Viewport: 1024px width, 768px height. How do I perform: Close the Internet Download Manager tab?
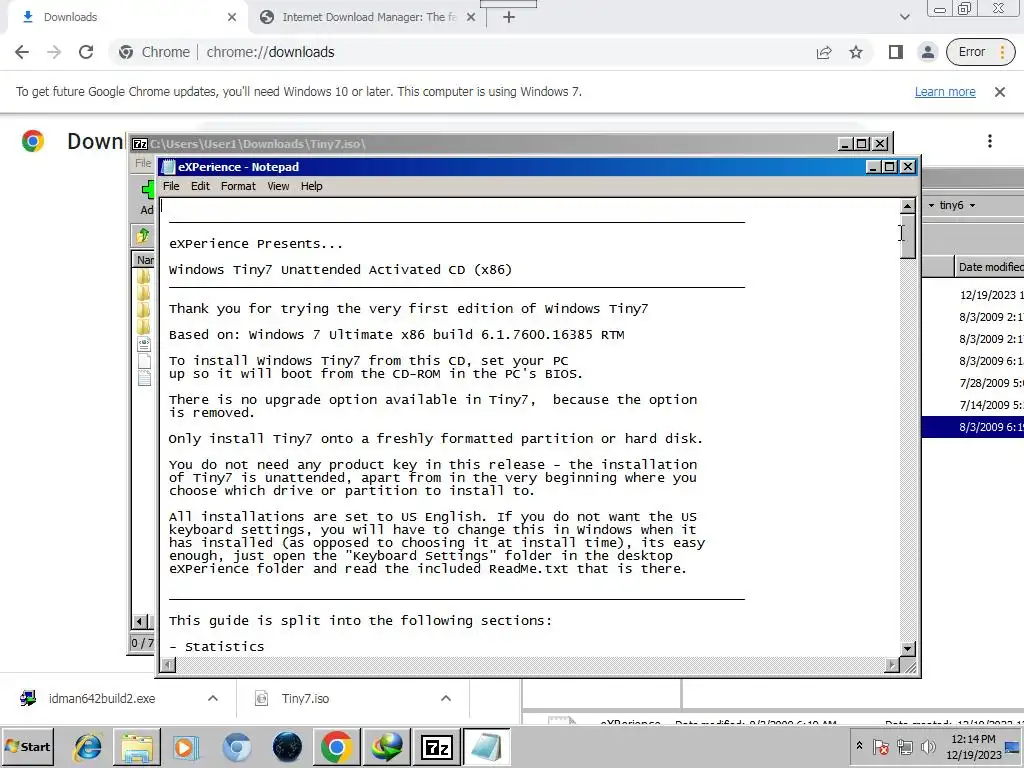point(471,18)
